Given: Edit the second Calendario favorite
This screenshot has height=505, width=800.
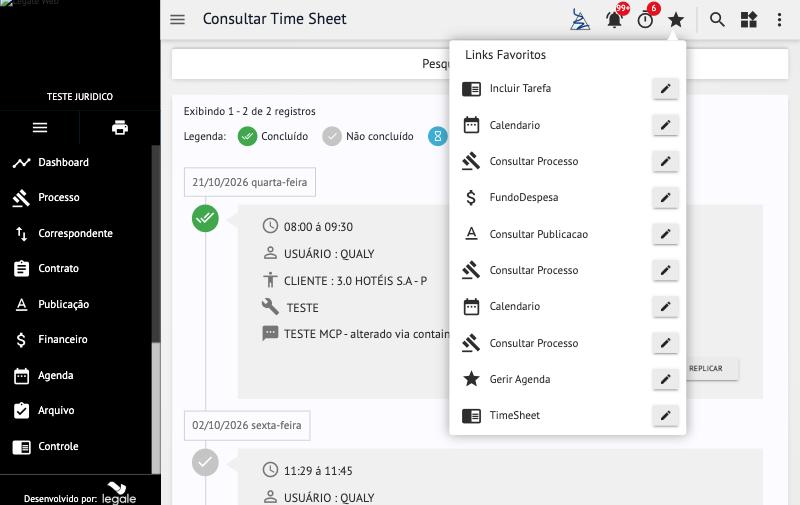Looking at the screenshot, I should tap(665, 307).
